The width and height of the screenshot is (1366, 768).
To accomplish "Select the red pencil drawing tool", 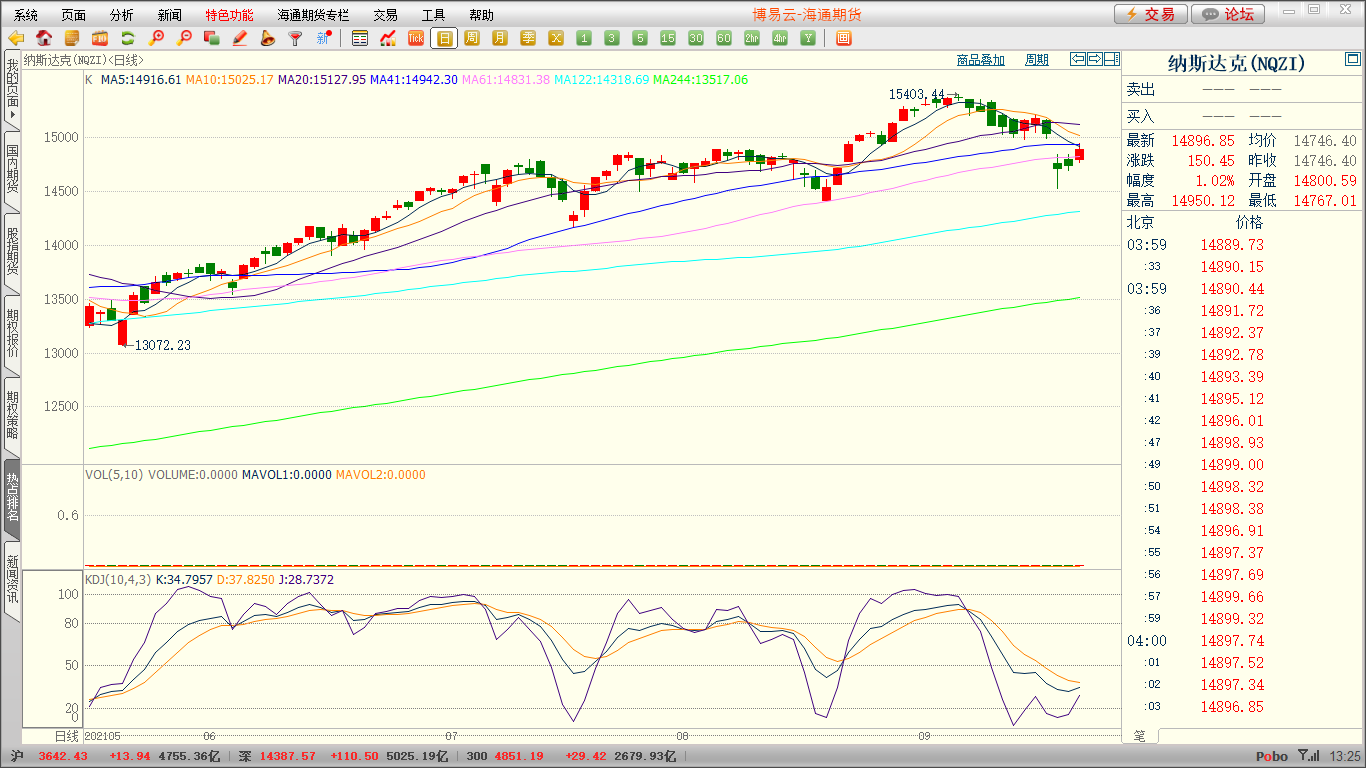I will 240,38.
